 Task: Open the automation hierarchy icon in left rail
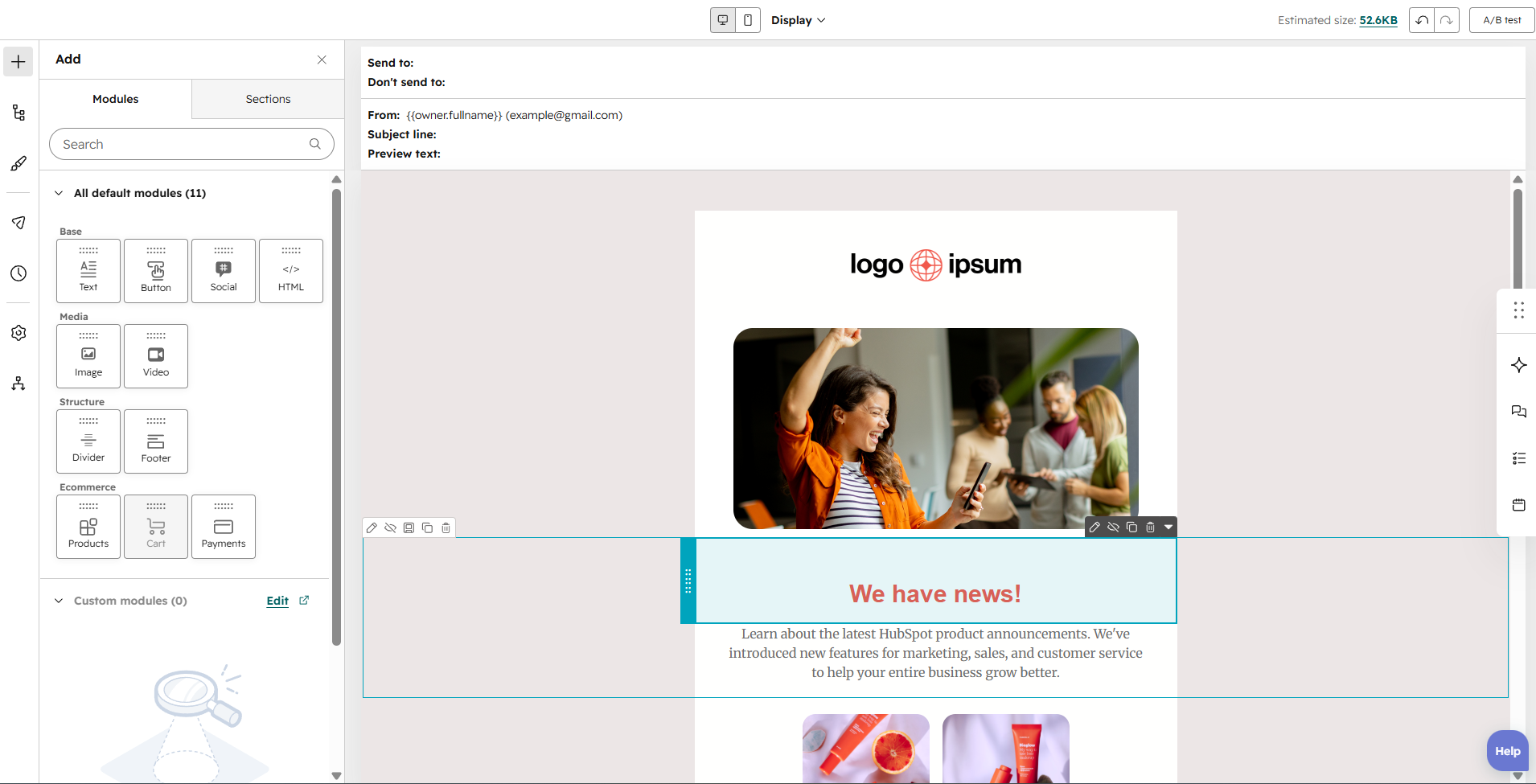(18, 384)
